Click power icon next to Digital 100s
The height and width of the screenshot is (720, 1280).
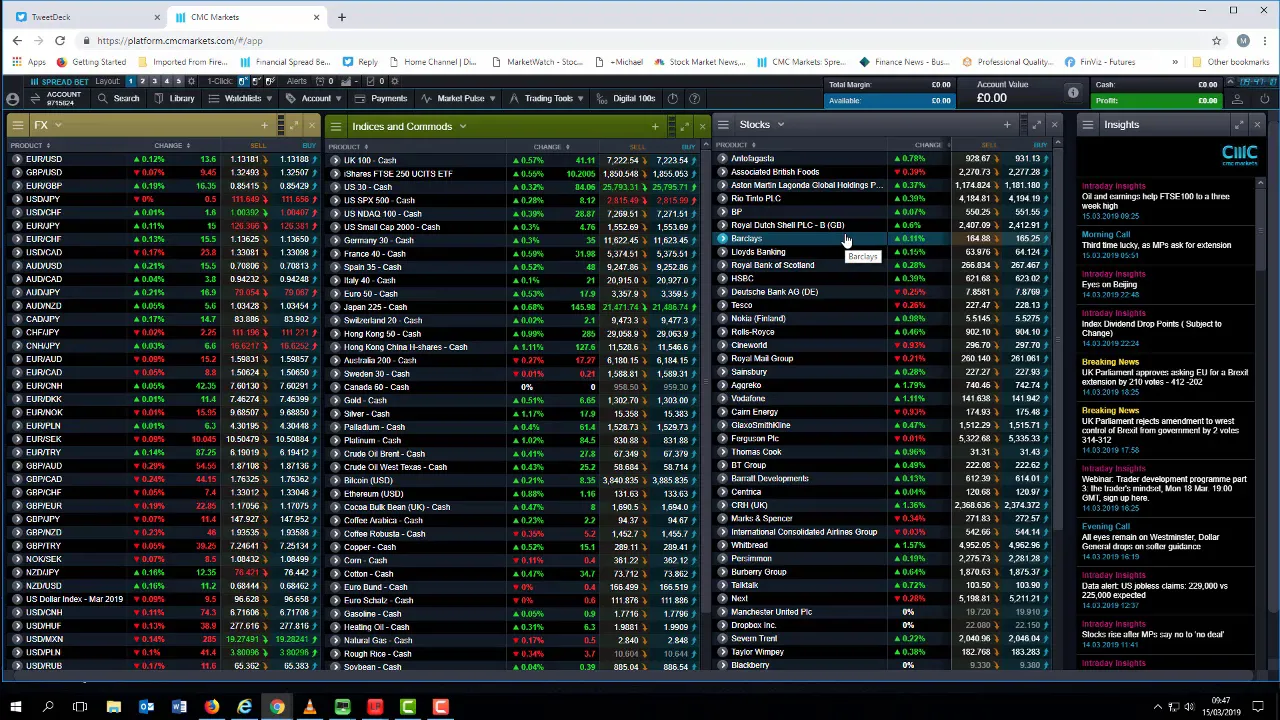[672, 98]
